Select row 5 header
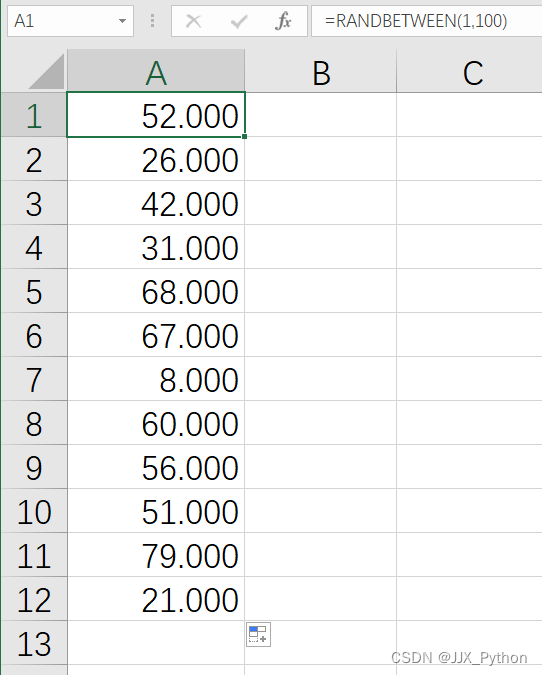Viewport: 542px width, 675px height. coord(34,291)
